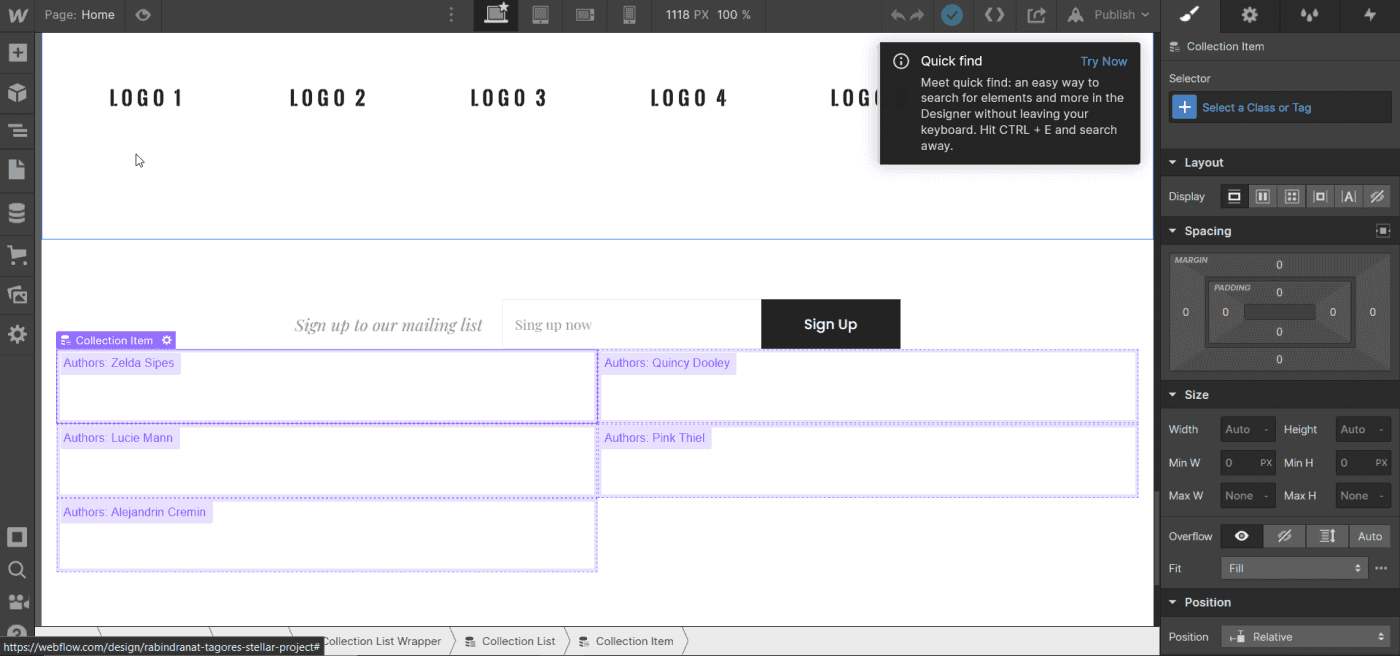Open the canvas options three-dot menu
Viewport: 1400px width, 656px height.
(x=452, y=15)
